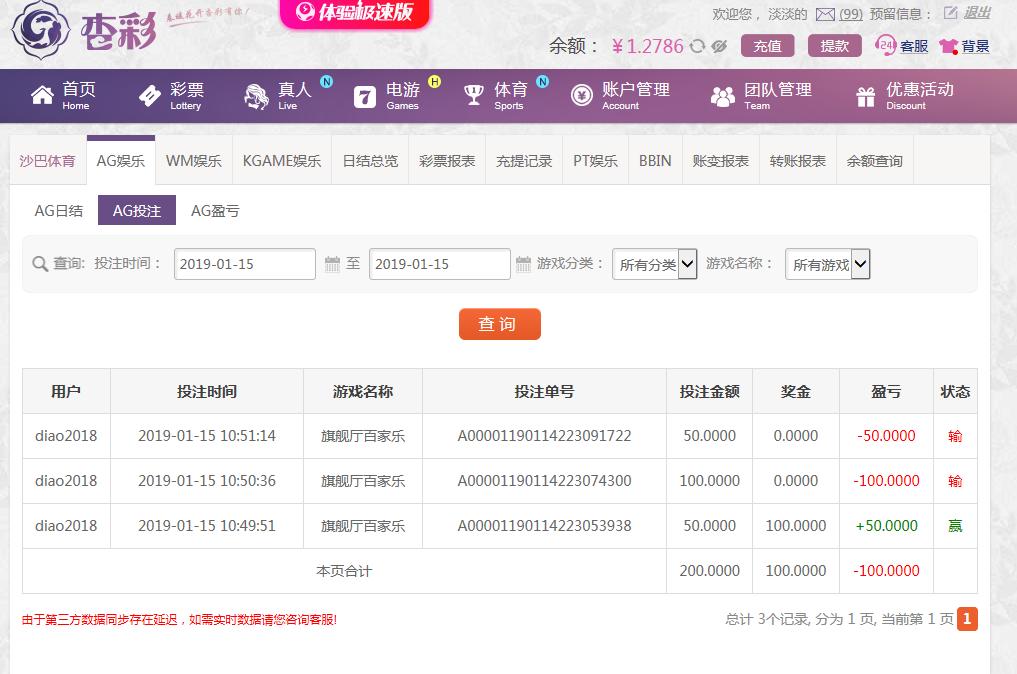This screenshot has height=674, width=1017.
Task: Expand 游戏分类 所有分类 dropdown
Action: coord(654,264)
